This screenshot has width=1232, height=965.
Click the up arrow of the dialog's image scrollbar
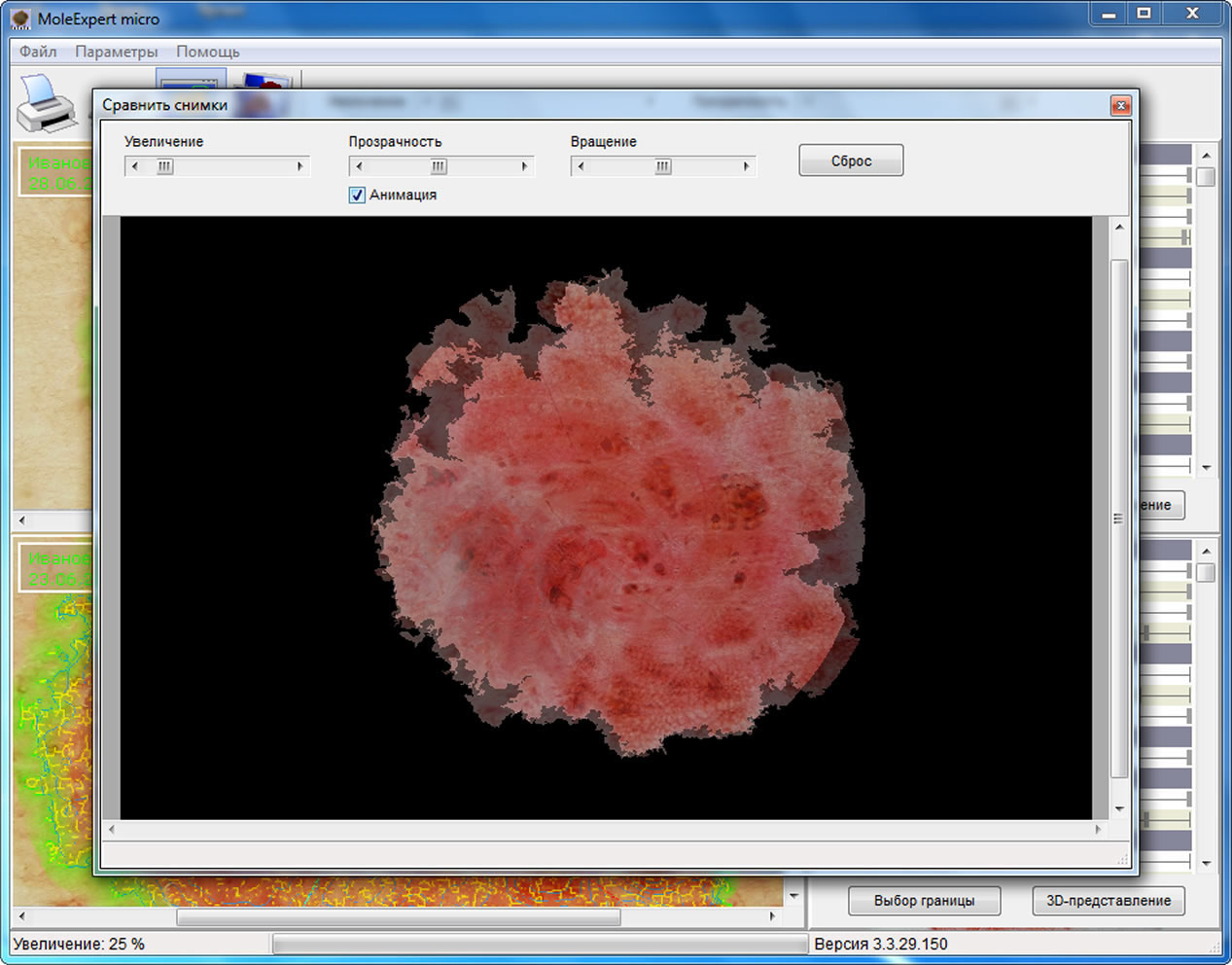pos(1119,227)
